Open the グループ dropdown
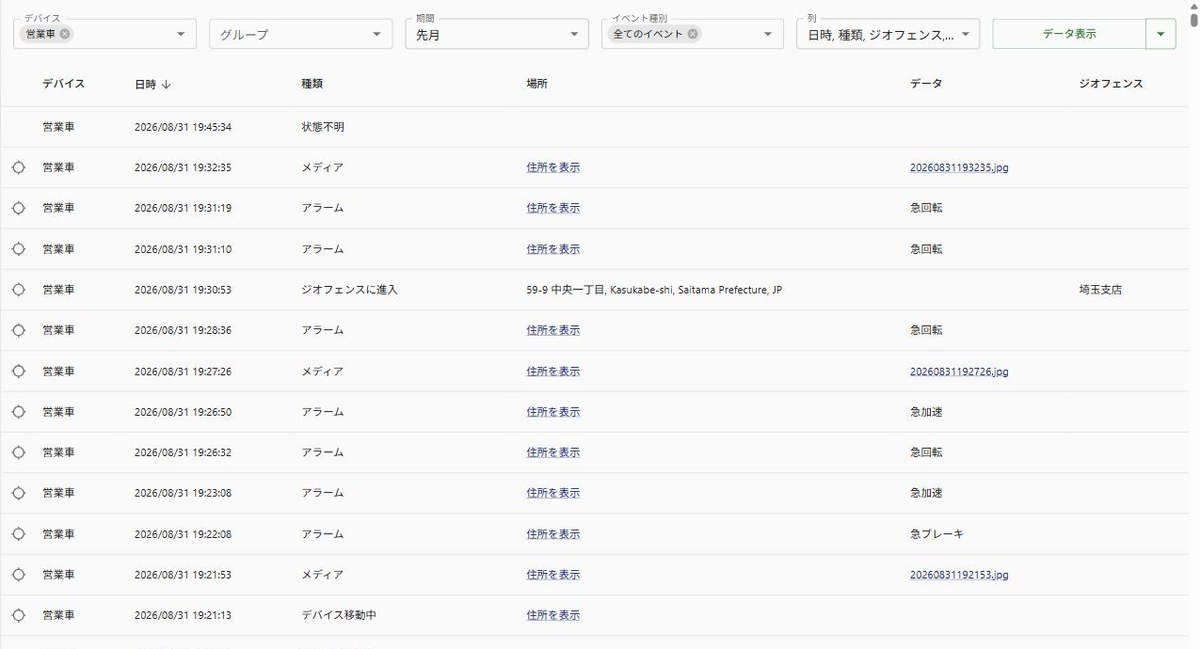The height and width of the screenshot is (649, 1200). 300,34
